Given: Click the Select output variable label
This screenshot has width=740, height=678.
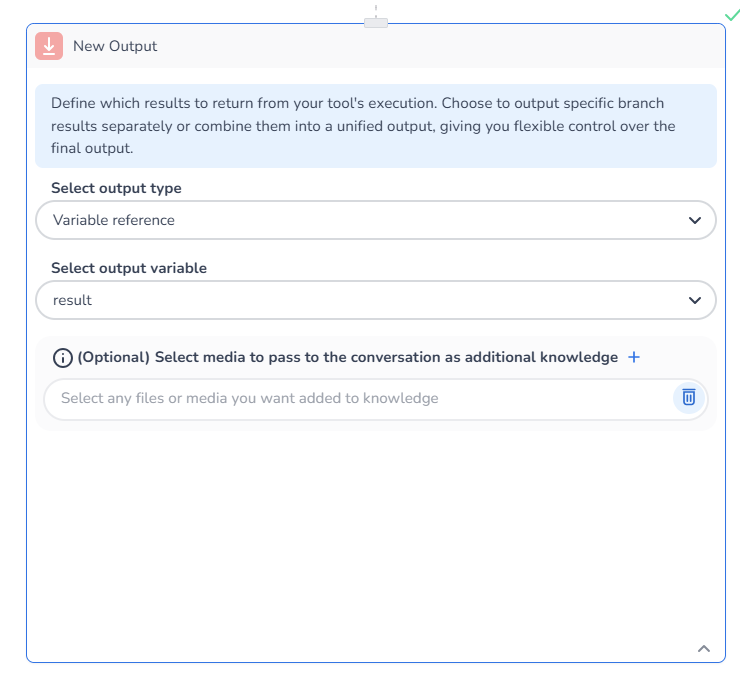Looking at the screenshot, I should pyautogui.click(x=129, y=268).
